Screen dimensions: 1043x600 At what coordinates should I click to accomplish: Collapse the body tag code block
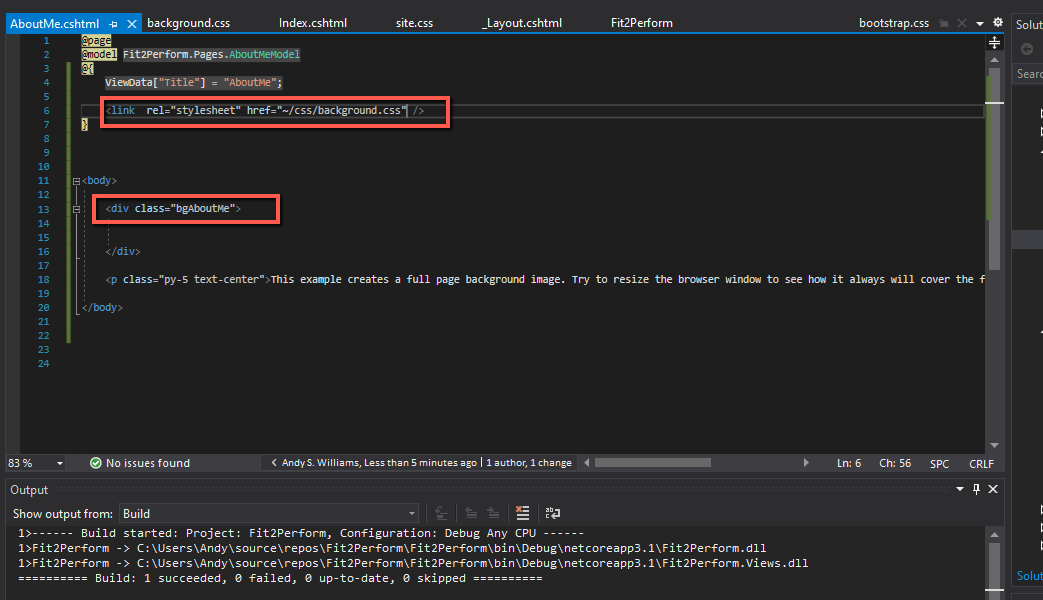76,181
